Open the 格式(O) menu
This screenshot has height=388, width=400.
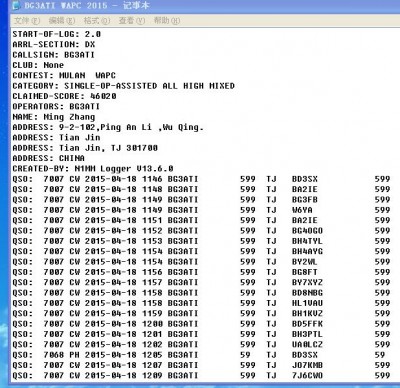point(97,21)
